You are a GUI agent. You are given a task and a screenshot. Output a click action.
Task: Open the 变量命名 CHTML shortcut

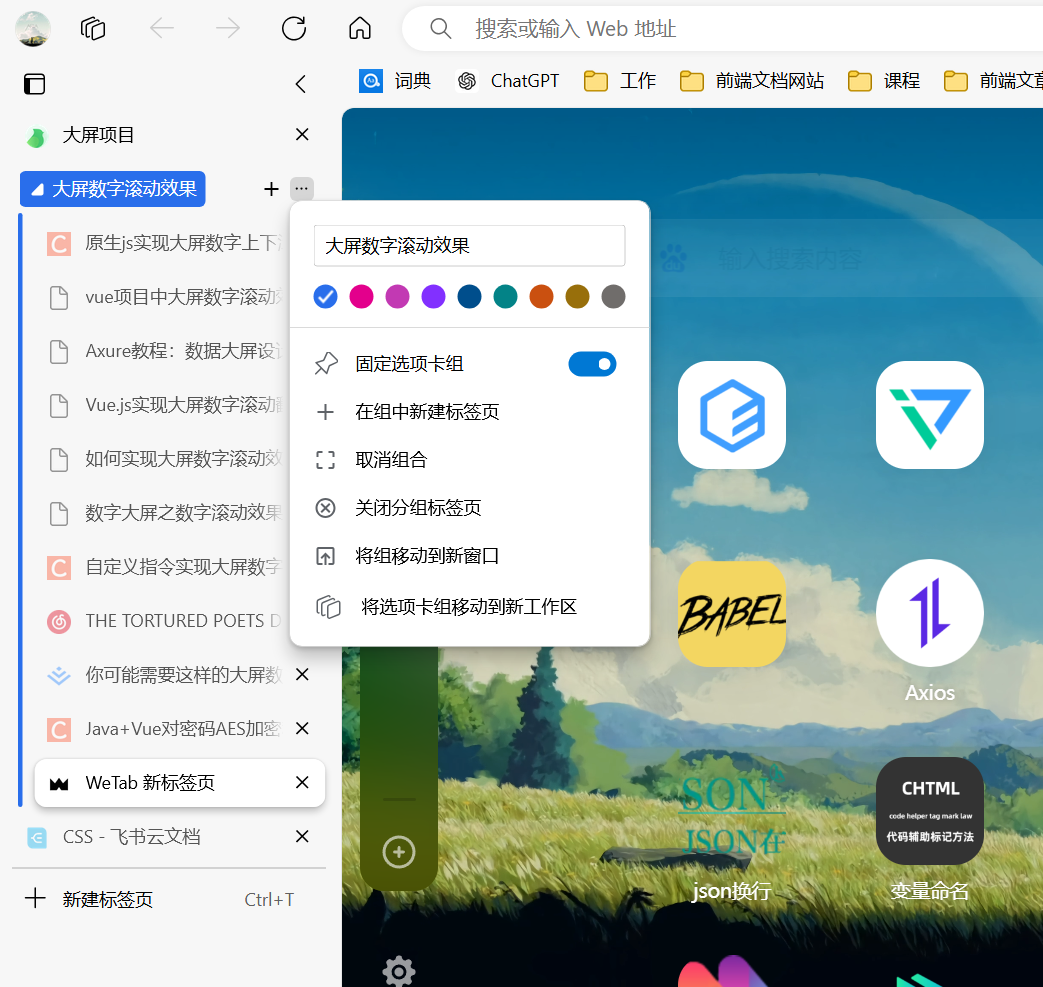(x=929, y=810)
